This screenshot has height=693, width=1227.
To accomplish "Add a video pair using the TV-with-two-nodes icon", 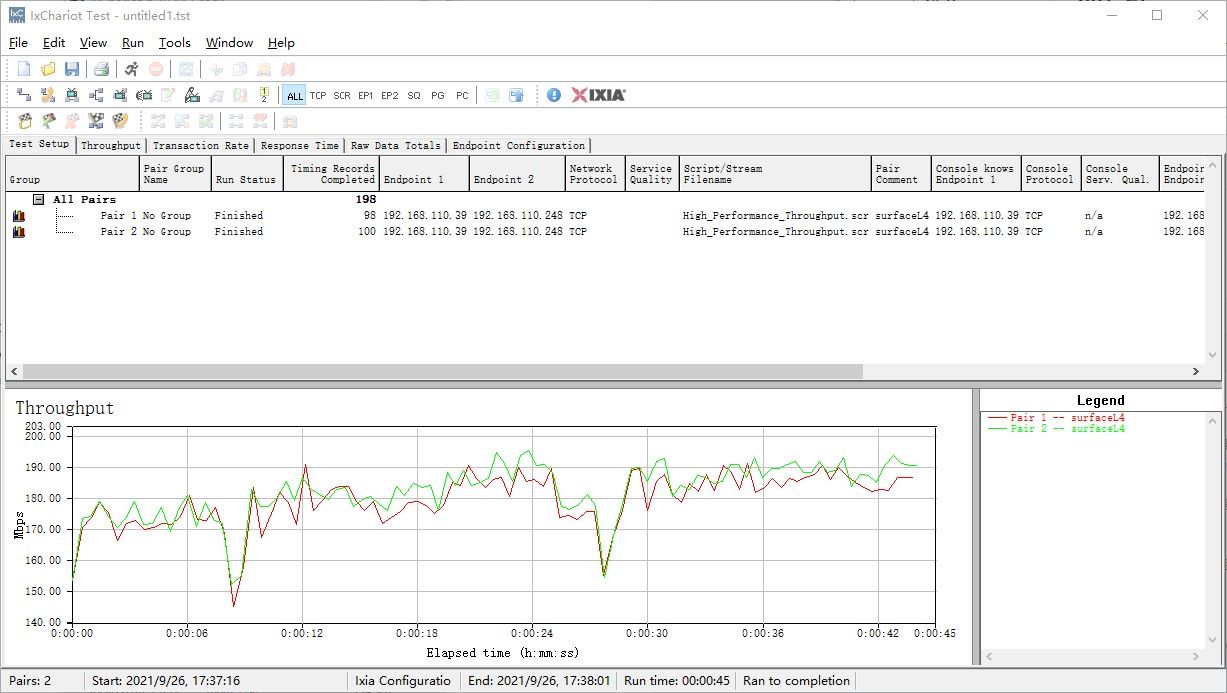I will (x=72, y=95).
